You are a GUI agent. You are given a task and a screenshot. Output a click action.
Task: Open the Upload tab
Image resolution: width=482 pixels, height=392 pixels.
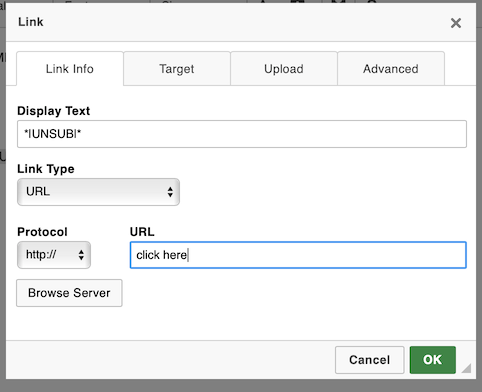tap(284, 69)
